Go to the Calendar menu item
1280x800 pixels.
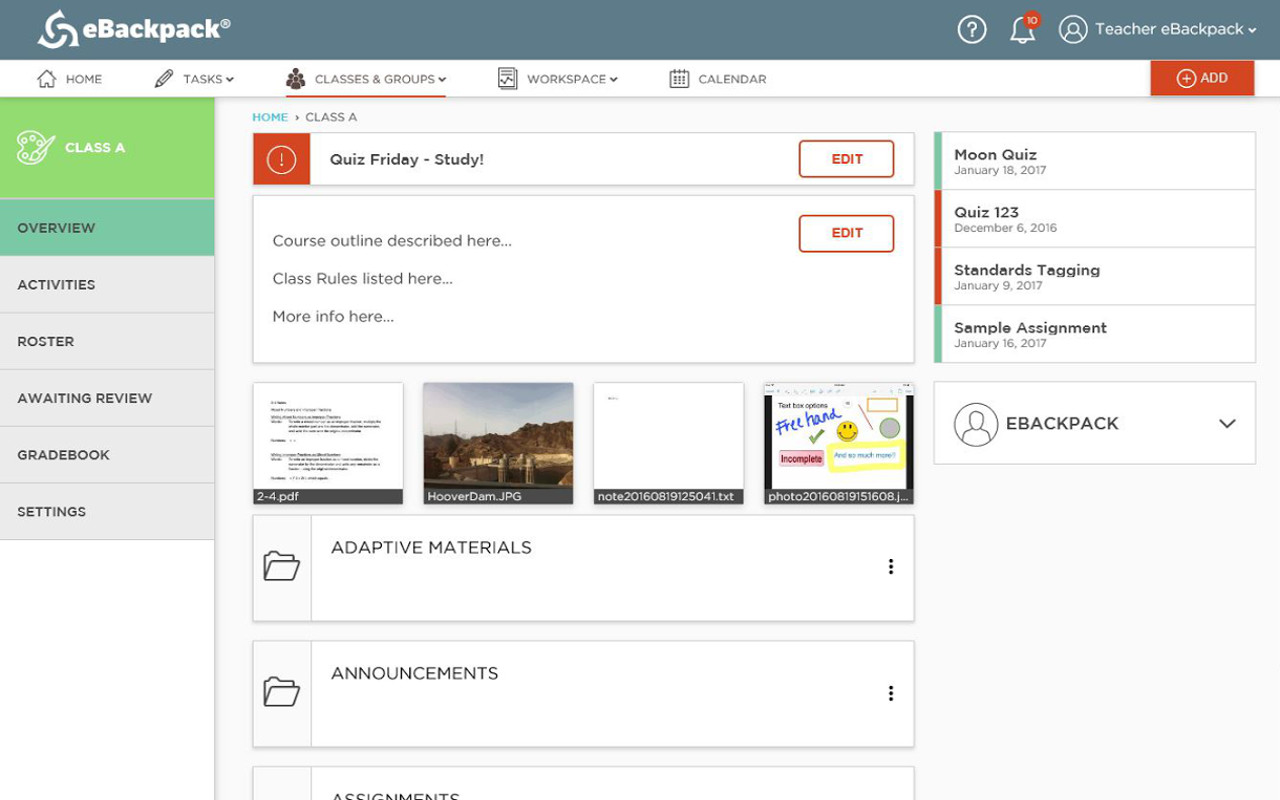coord(718,79)
